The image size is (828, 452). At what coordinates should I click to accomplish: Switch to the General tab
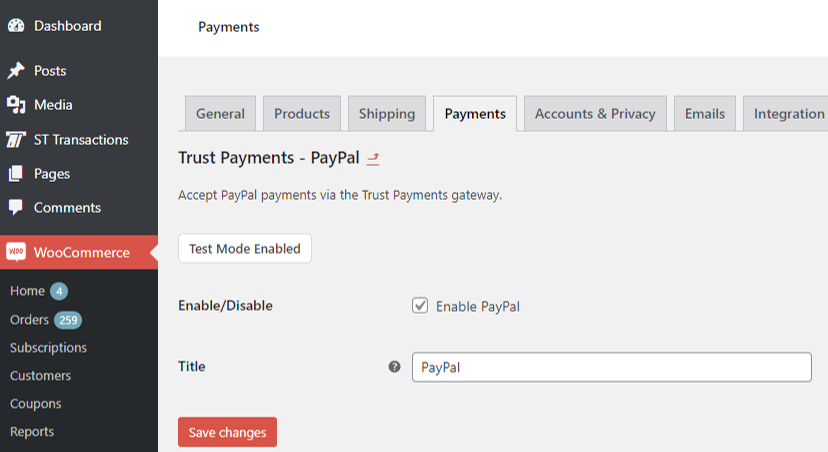220,114
